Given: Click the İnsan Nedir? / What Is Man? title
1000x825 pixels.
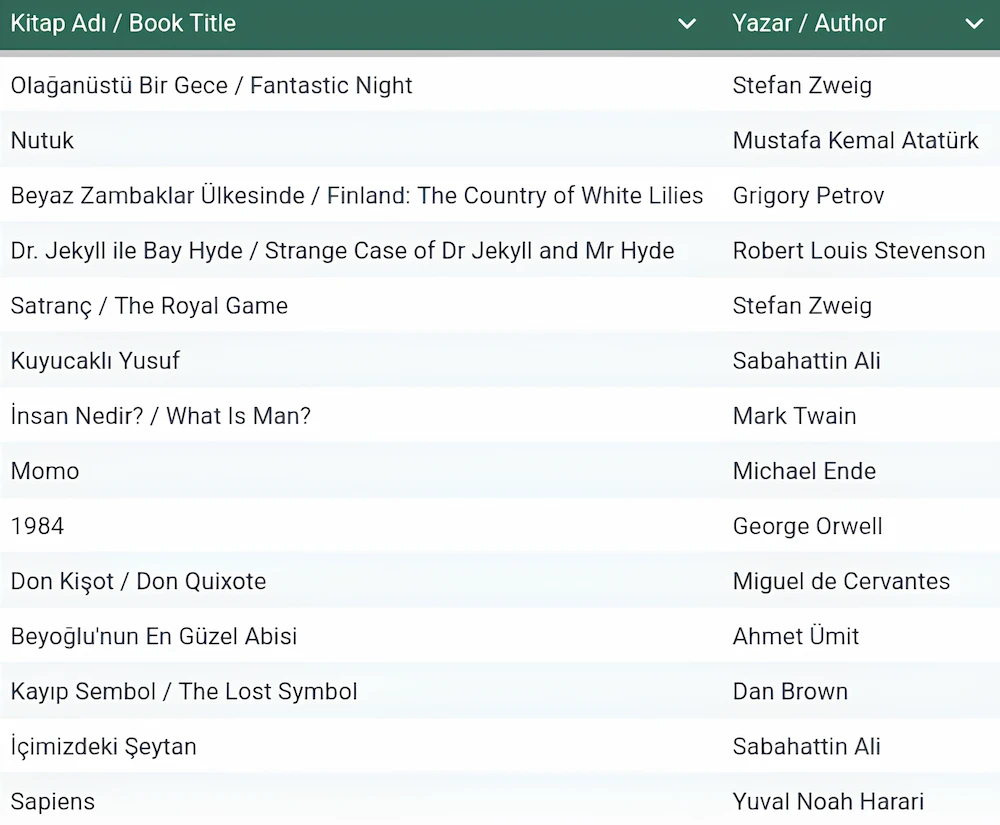Looking at the screenshot, I should pos(161,416).
